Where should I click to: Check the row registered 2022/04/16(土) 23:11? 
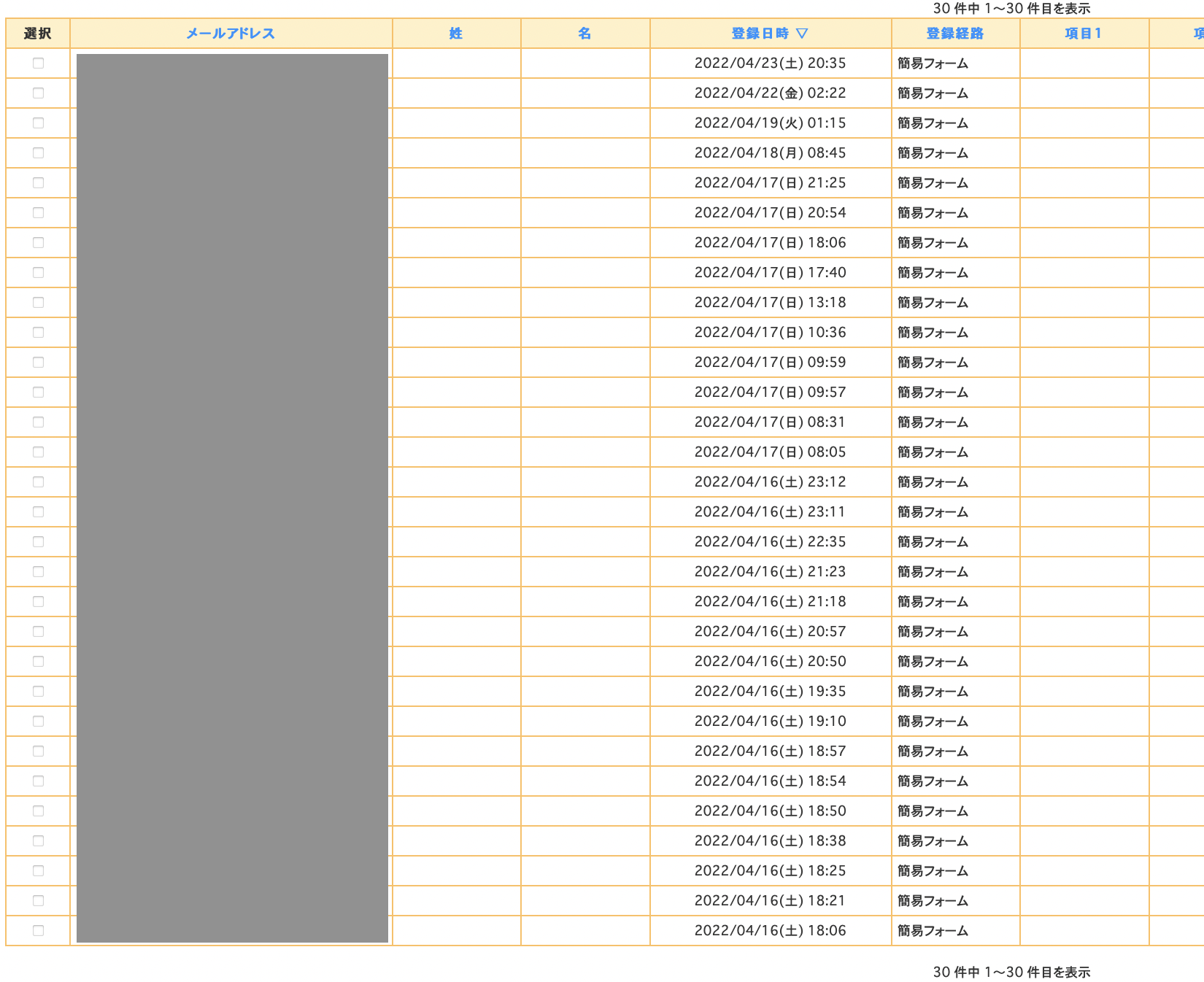(39, 512)
